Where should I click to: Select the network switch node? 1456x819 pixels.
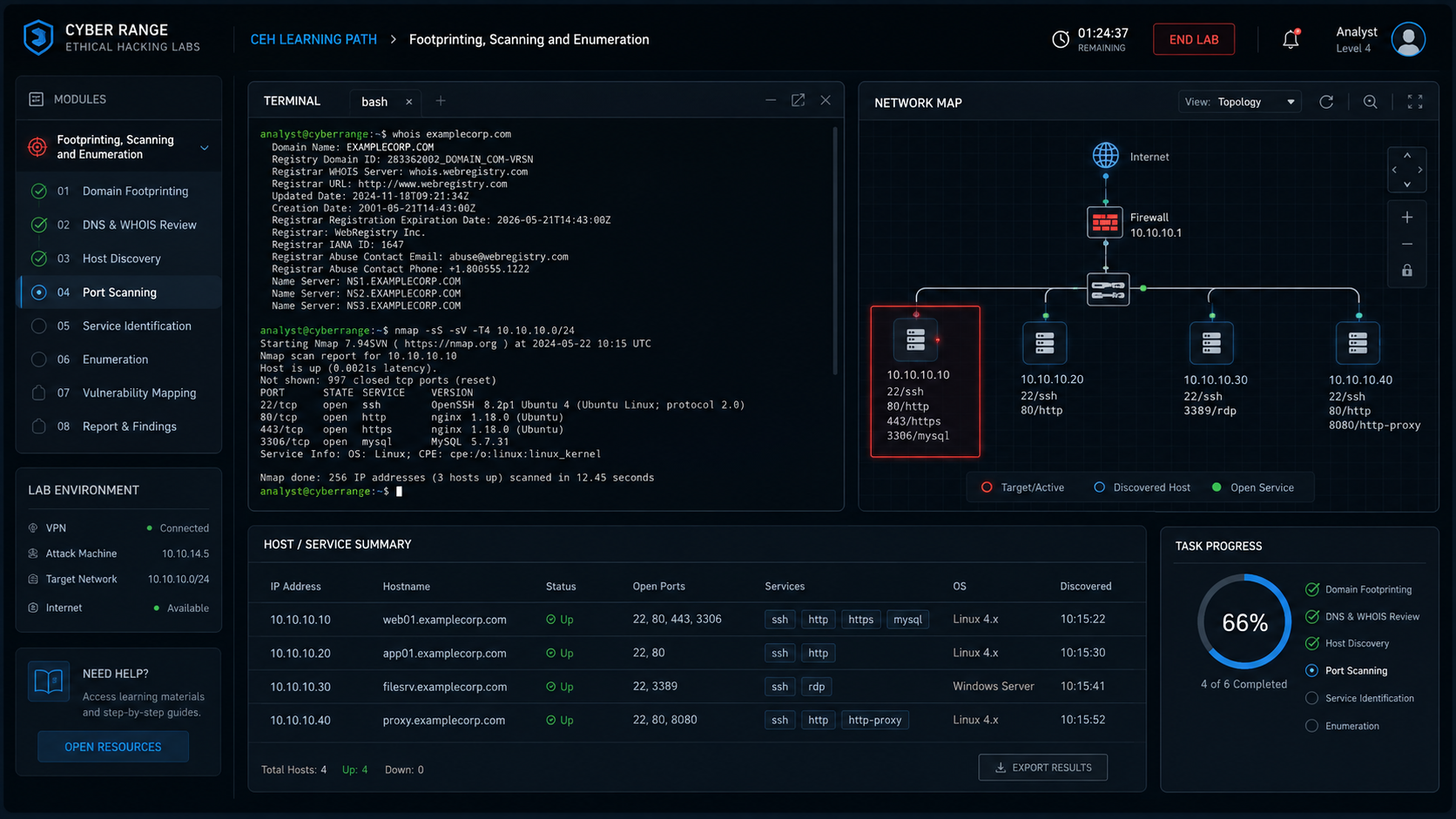(1108, 289)
